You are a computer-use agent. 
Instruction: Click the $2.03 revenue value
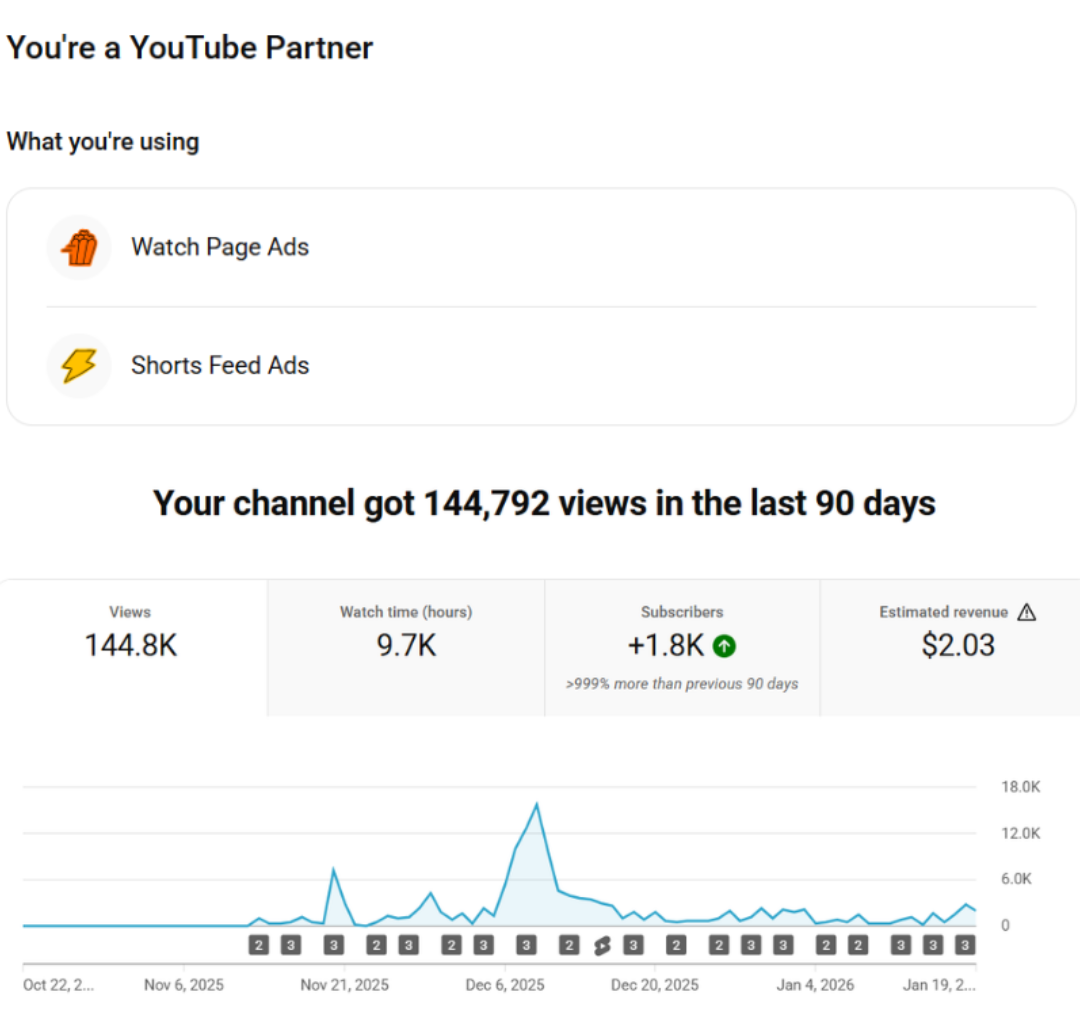(958, 646)
